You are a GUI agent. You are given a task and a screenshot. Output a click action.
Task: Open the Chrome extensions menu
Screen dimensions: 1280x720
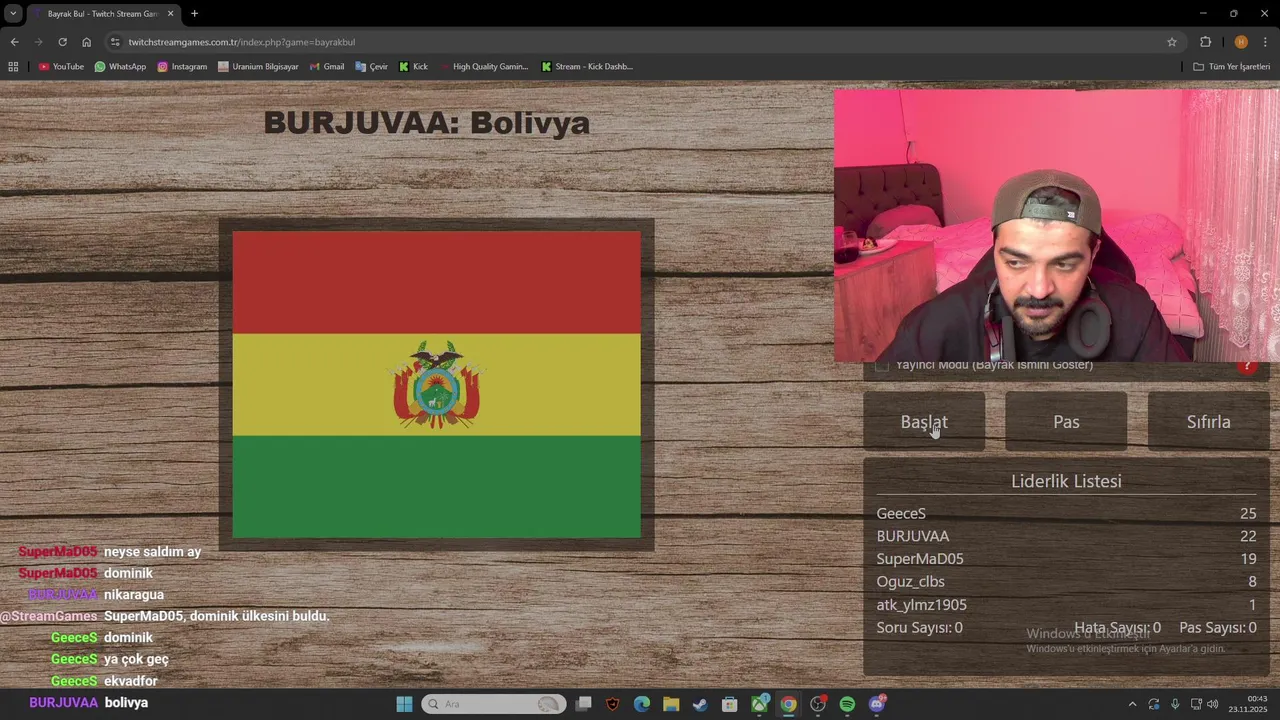click(x=1205, y=42)
